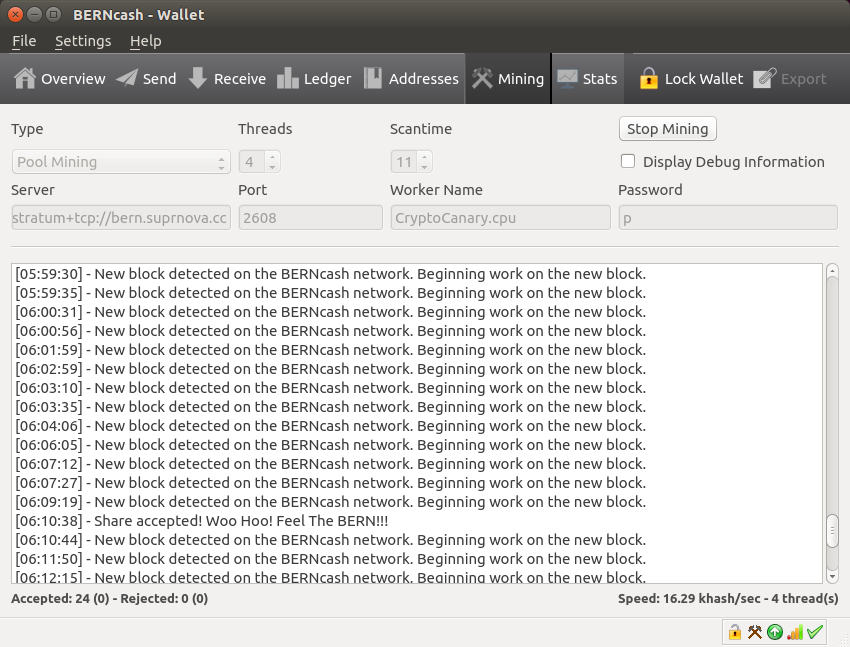Image resolution: width=850 pixels, height=647 pixels.
Task: Click the Stop Mining button
Action: 667,129
